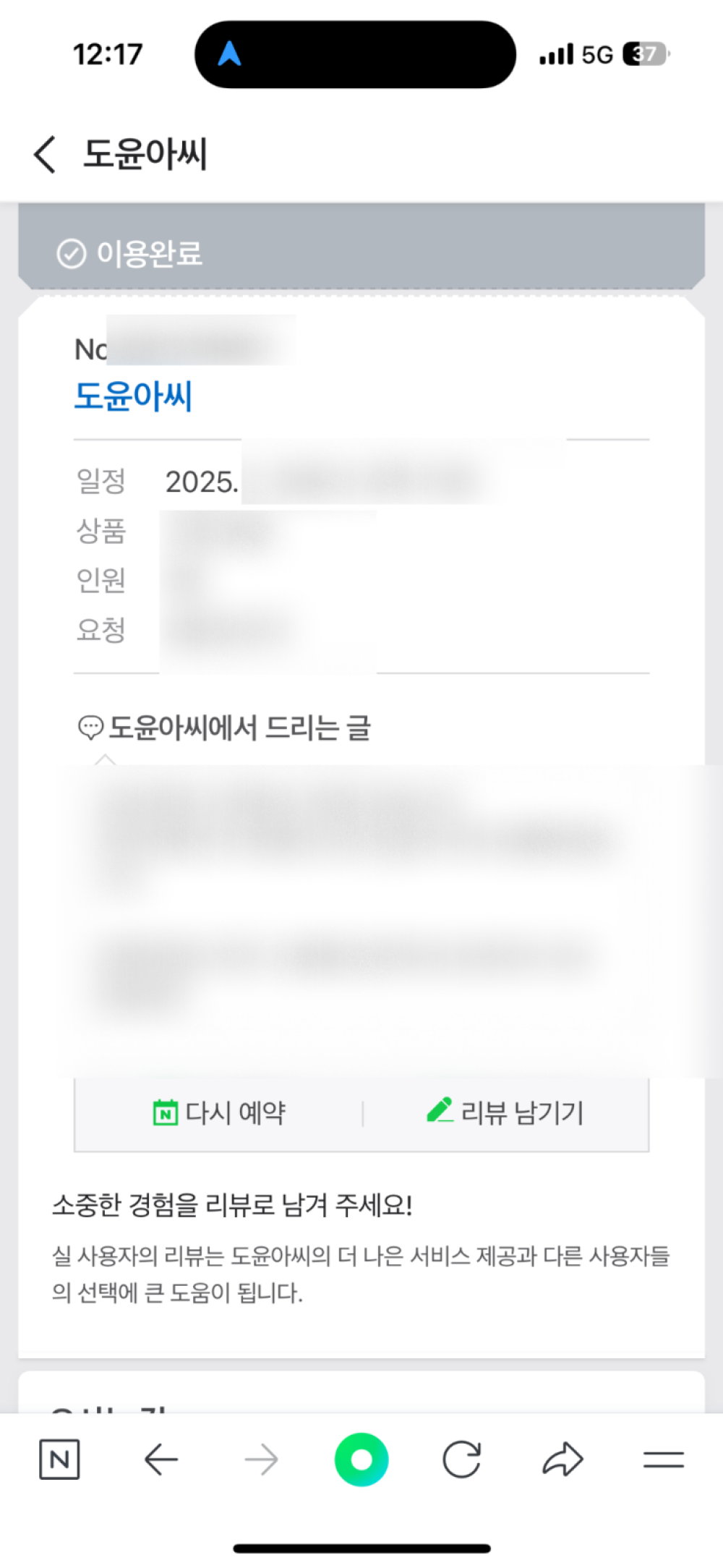Tap the location arrow in the status pill
The image size is (723, 1568).
point(229,54)
